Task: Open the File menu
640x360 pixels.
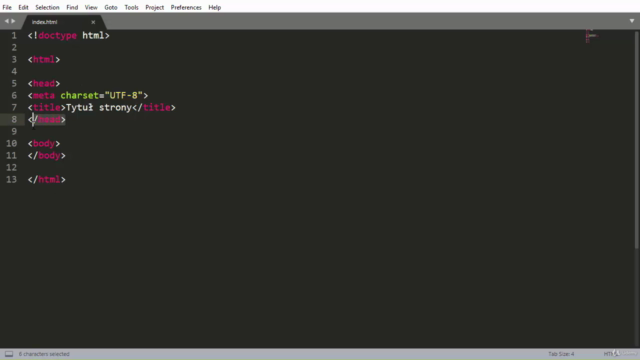Action: (7, 7)
